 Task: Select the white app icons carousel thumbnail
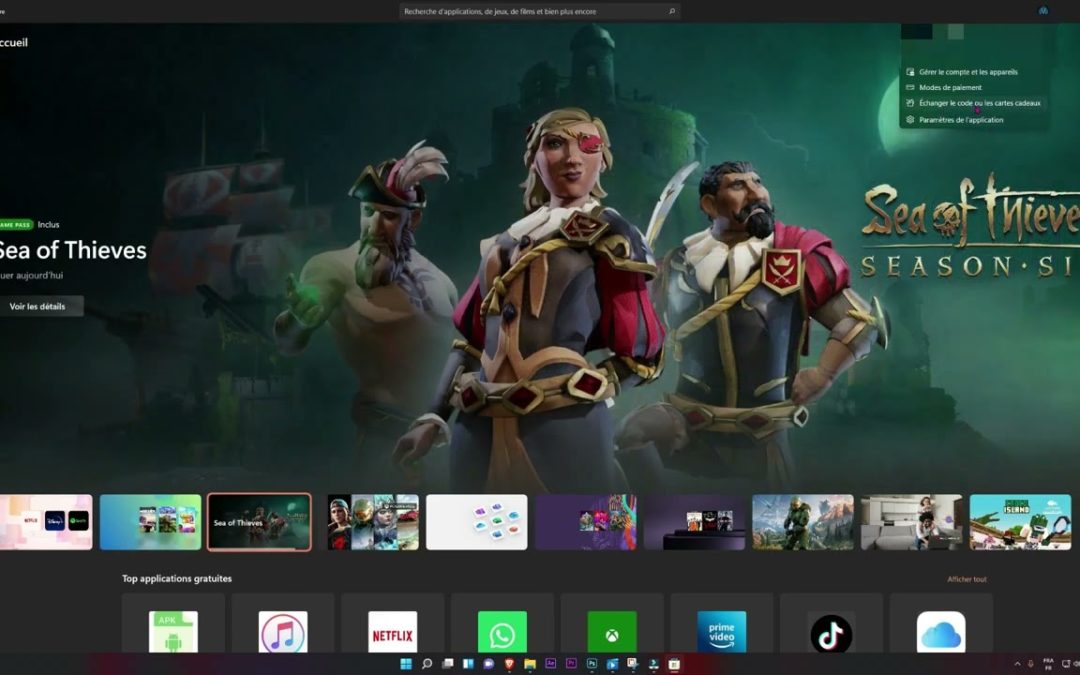(x=477, y=522)
